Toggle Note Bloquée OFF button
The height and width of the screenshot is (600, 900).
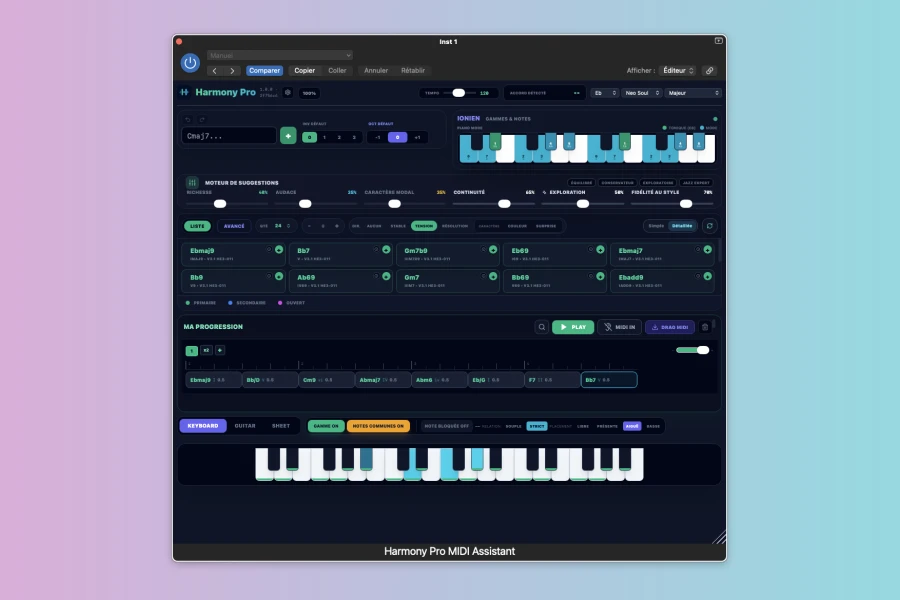point(446,426)
